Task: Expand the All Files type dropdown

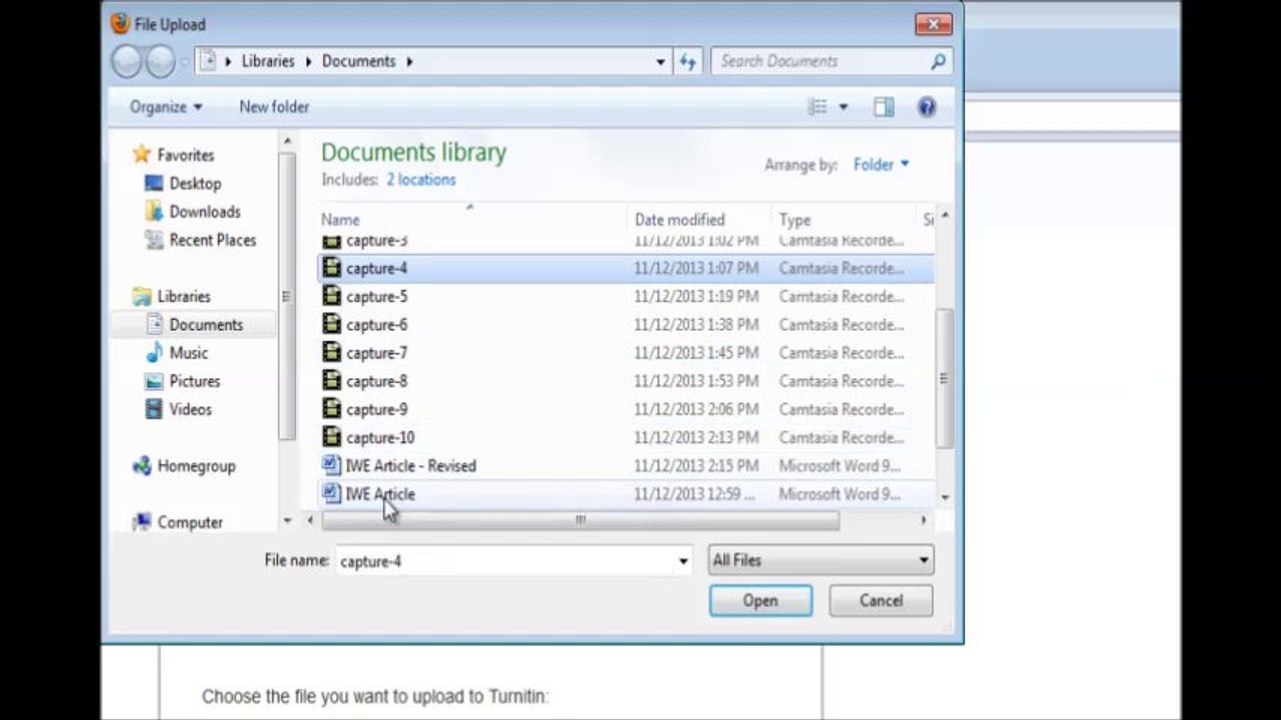Action: (820, 561)
